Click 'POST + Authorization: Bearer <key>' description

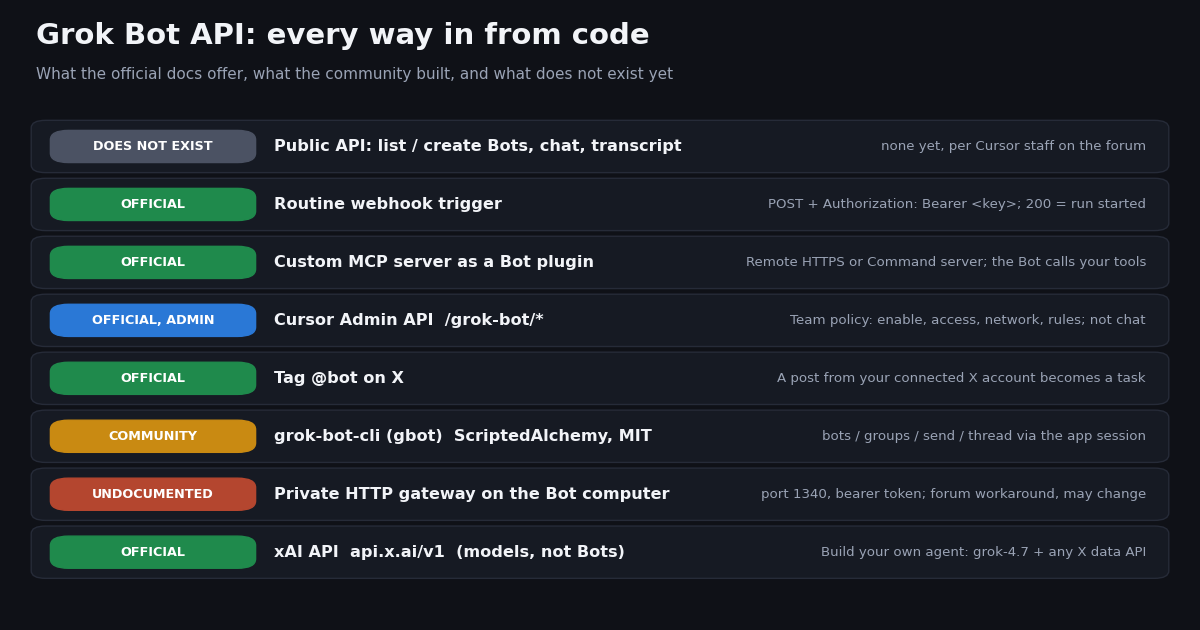click(957, 204)
